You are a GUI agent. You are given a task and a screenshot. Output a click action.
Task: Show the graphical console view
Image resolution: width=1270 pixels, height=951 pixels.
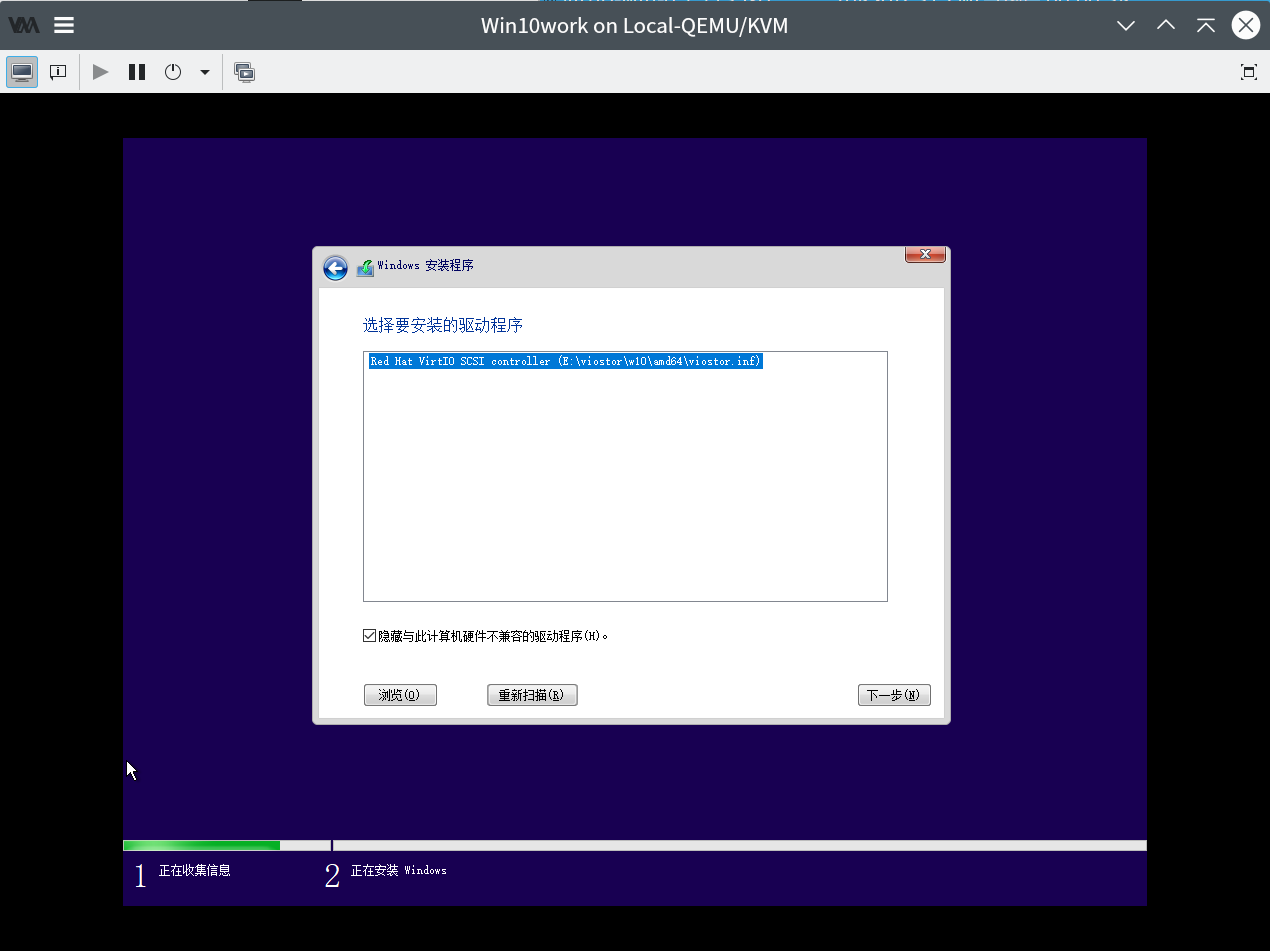[22, 72]
